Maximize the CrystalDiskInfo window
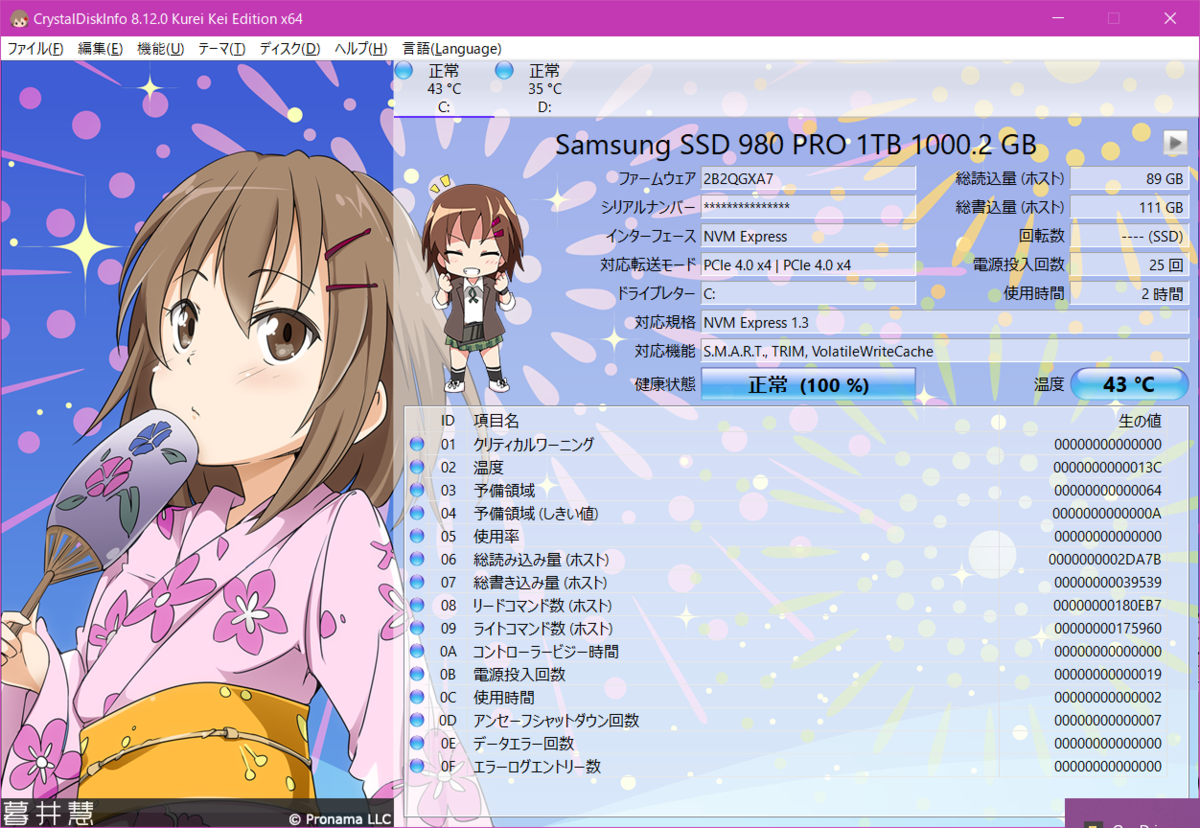1200x828 pixels. coord(1113,18)
